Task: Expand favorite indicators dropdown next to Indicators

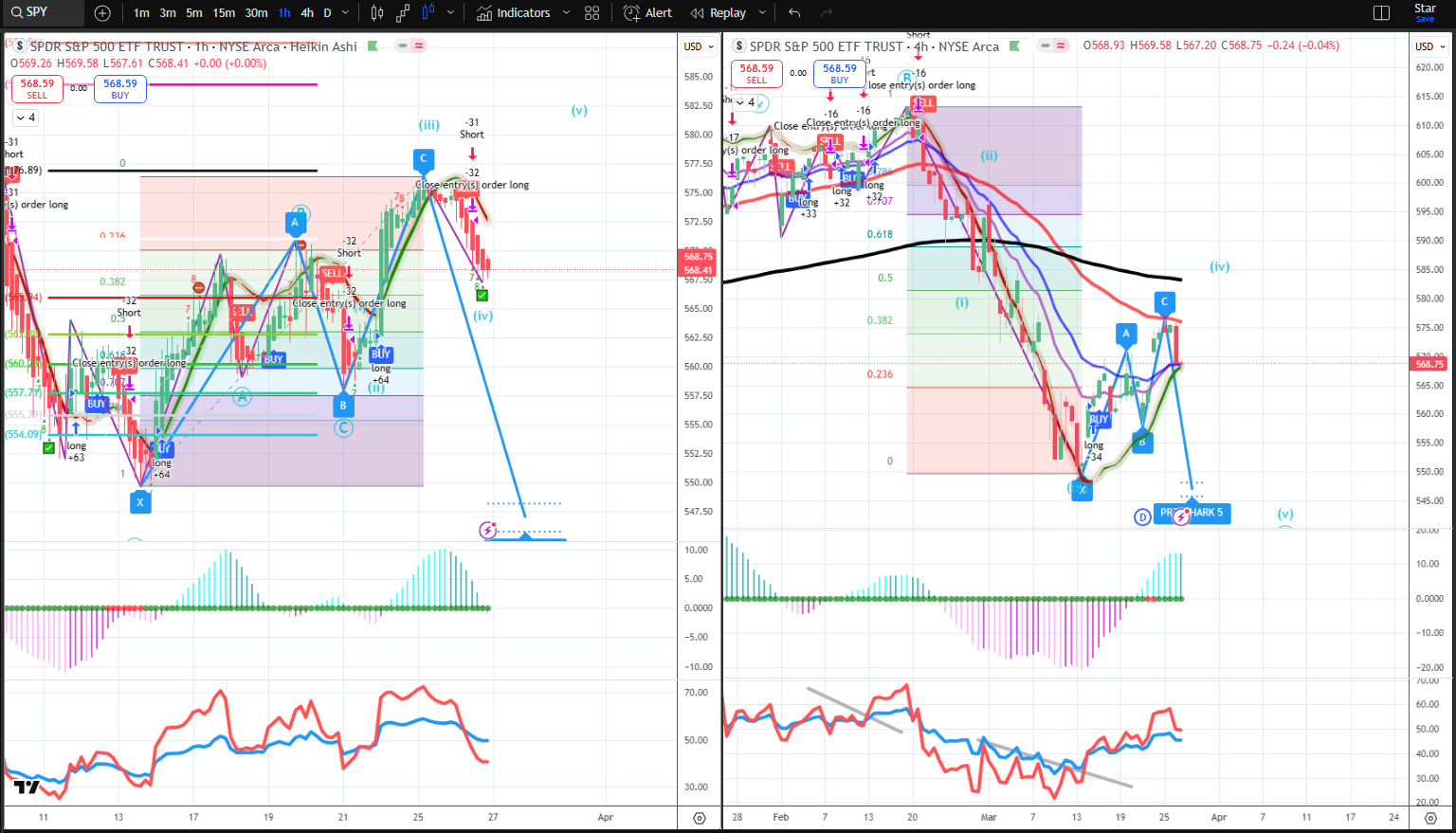Action: click(x=567, y=13)
